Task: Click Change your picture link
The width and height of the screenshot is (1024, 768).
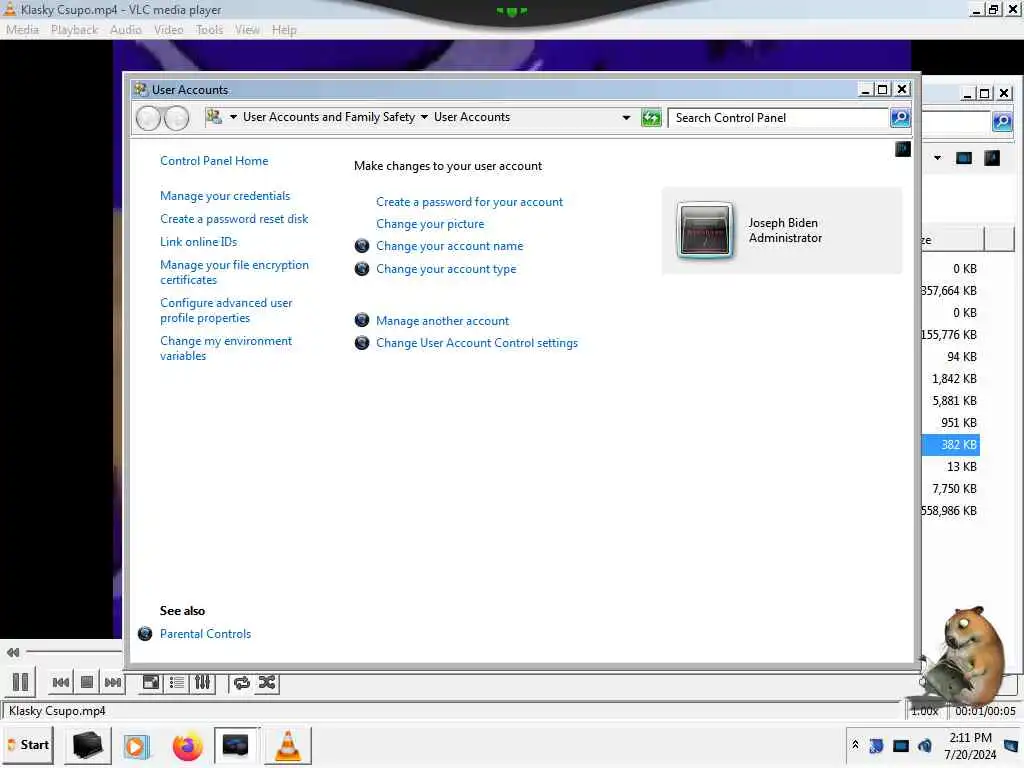Action: click(430, 224)
